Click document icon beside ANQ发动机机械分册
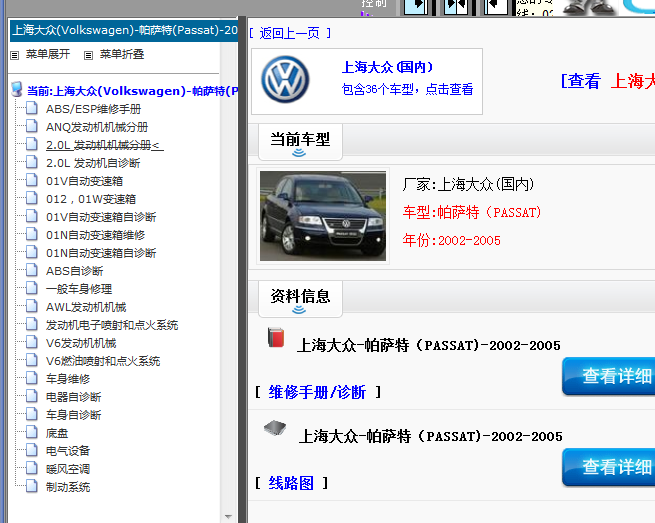The height and width of the screenshot is (523, 655). click(x=32, y=126)
